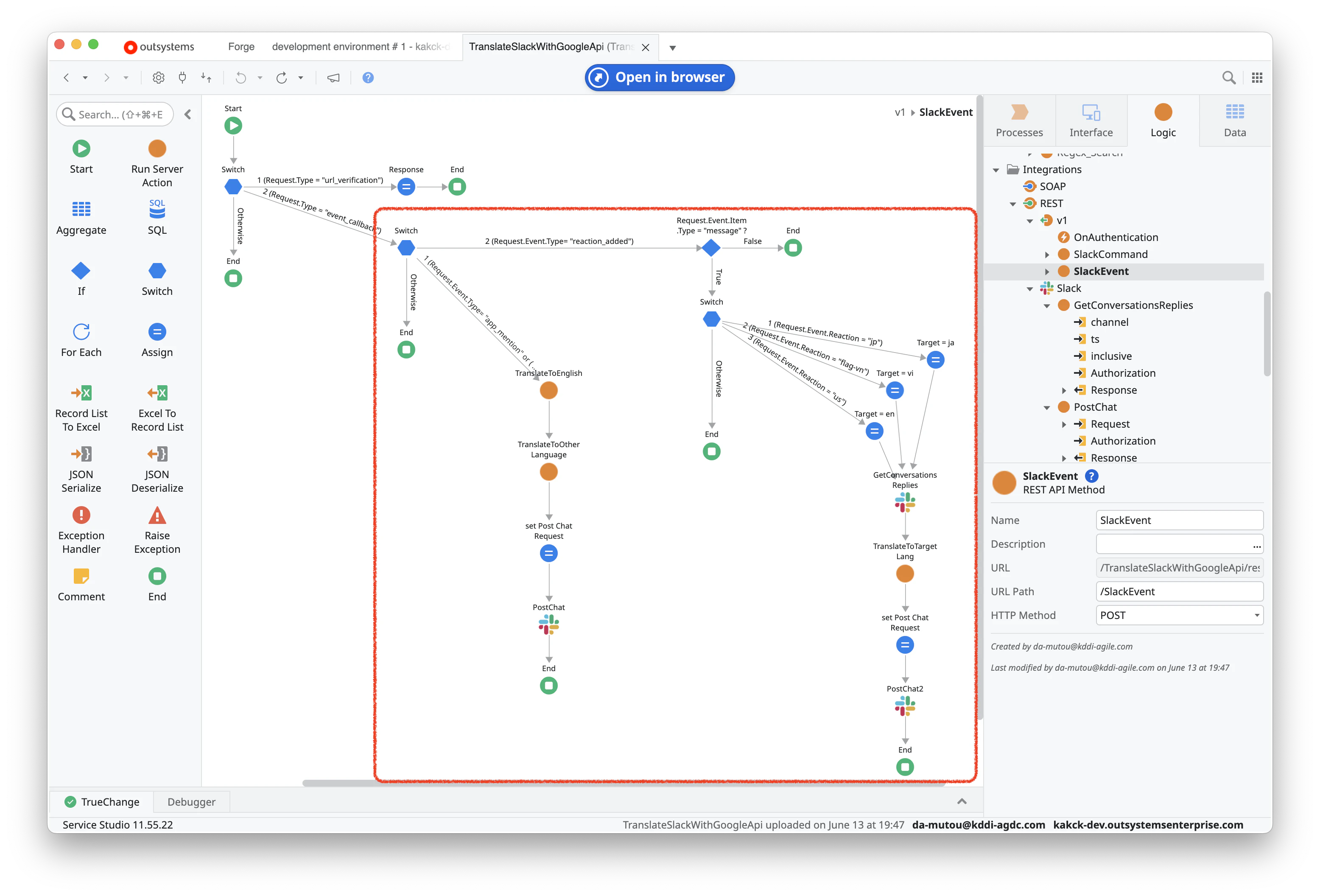Open Description editor ellipsis button
Viewport: 1320px width, 896px height.
click(1257, 546)
